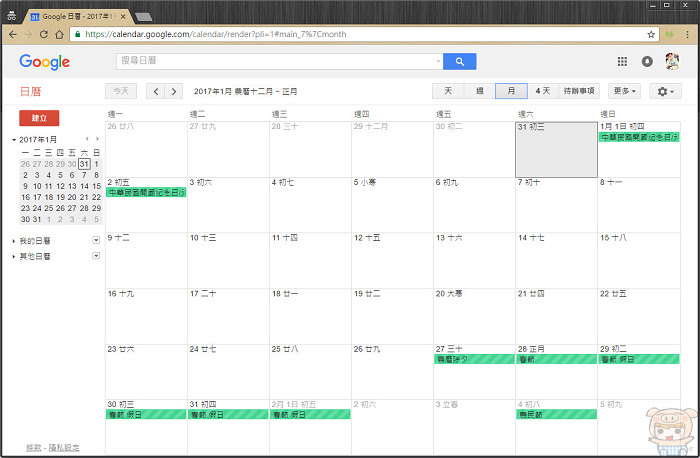Go back to the previous browser page

point(13,34)
